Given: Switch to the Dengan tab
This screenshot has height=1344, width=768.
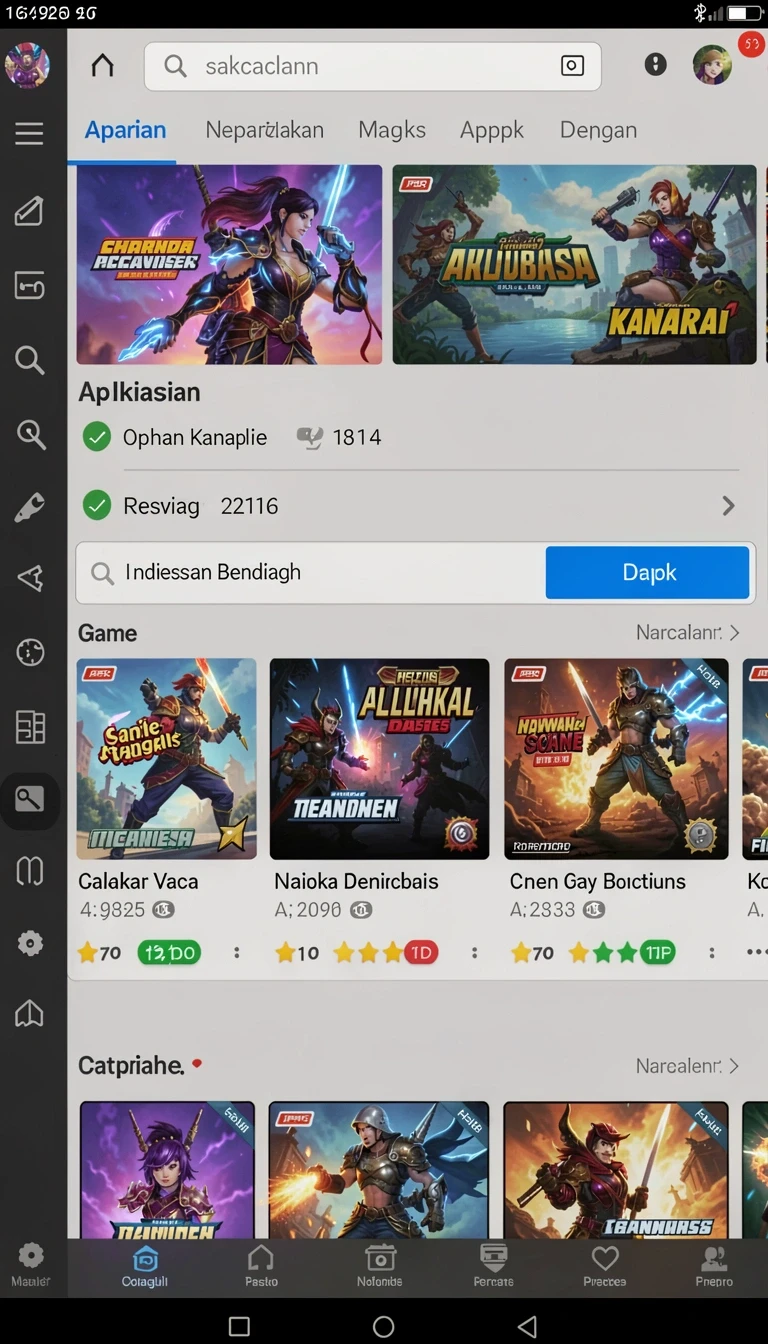Looking at the screenshot, I should click(x=598, y=130).
